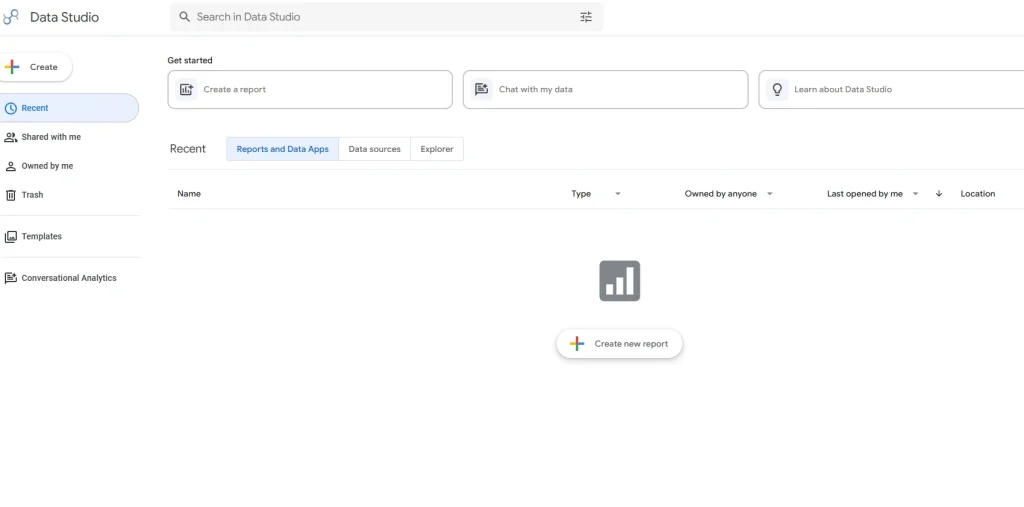Click the person icon for Owned by me
This screenshot has width=1024, height=507.
[10, 166]
